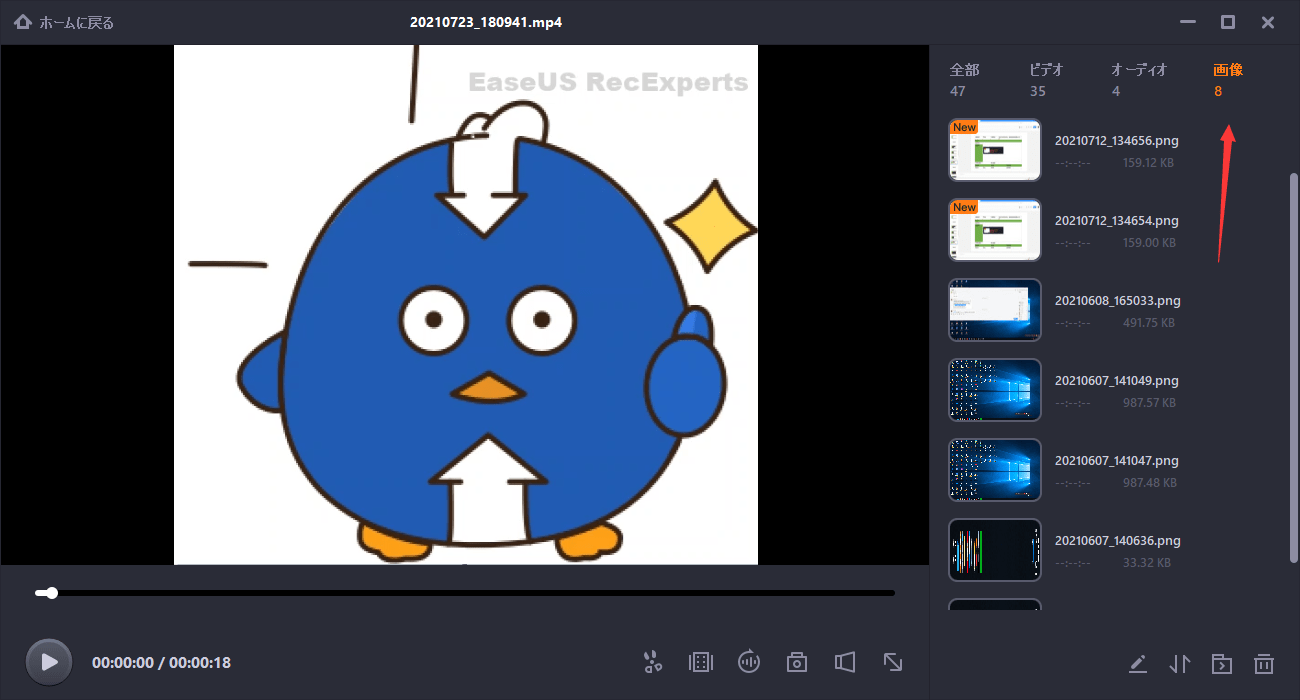This screenshot has height=700, width=1300.
Task: Switch to the オーディオ tab
Action: click(1139, 79)
